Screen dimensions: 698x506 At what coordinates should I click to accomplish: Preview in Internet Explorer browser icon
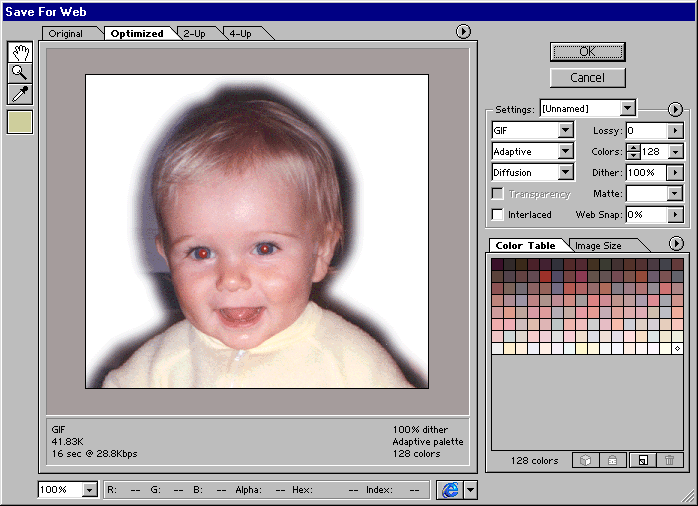tap(449, 490)
